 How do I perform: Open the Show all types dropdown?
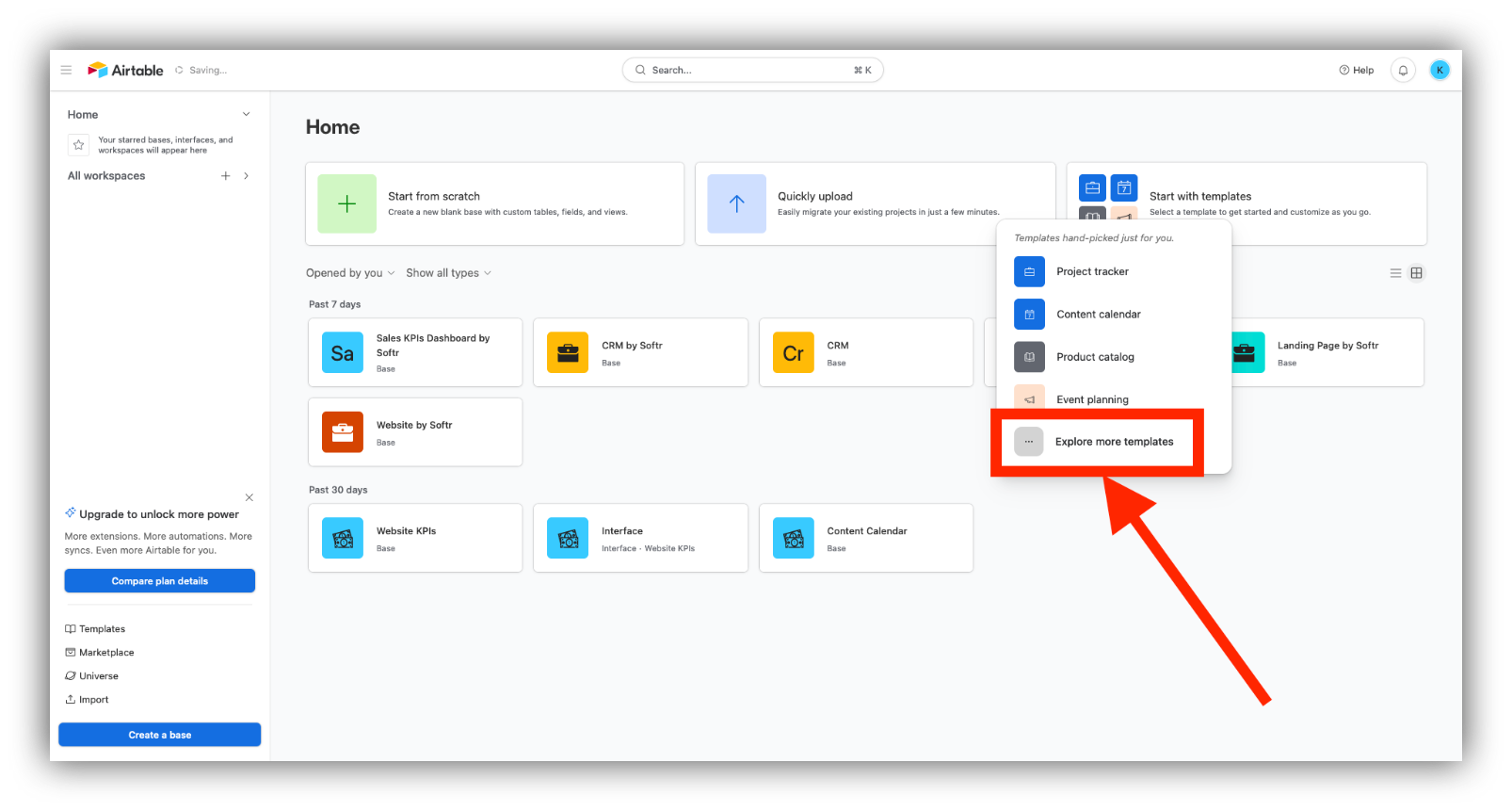[448, 273]
